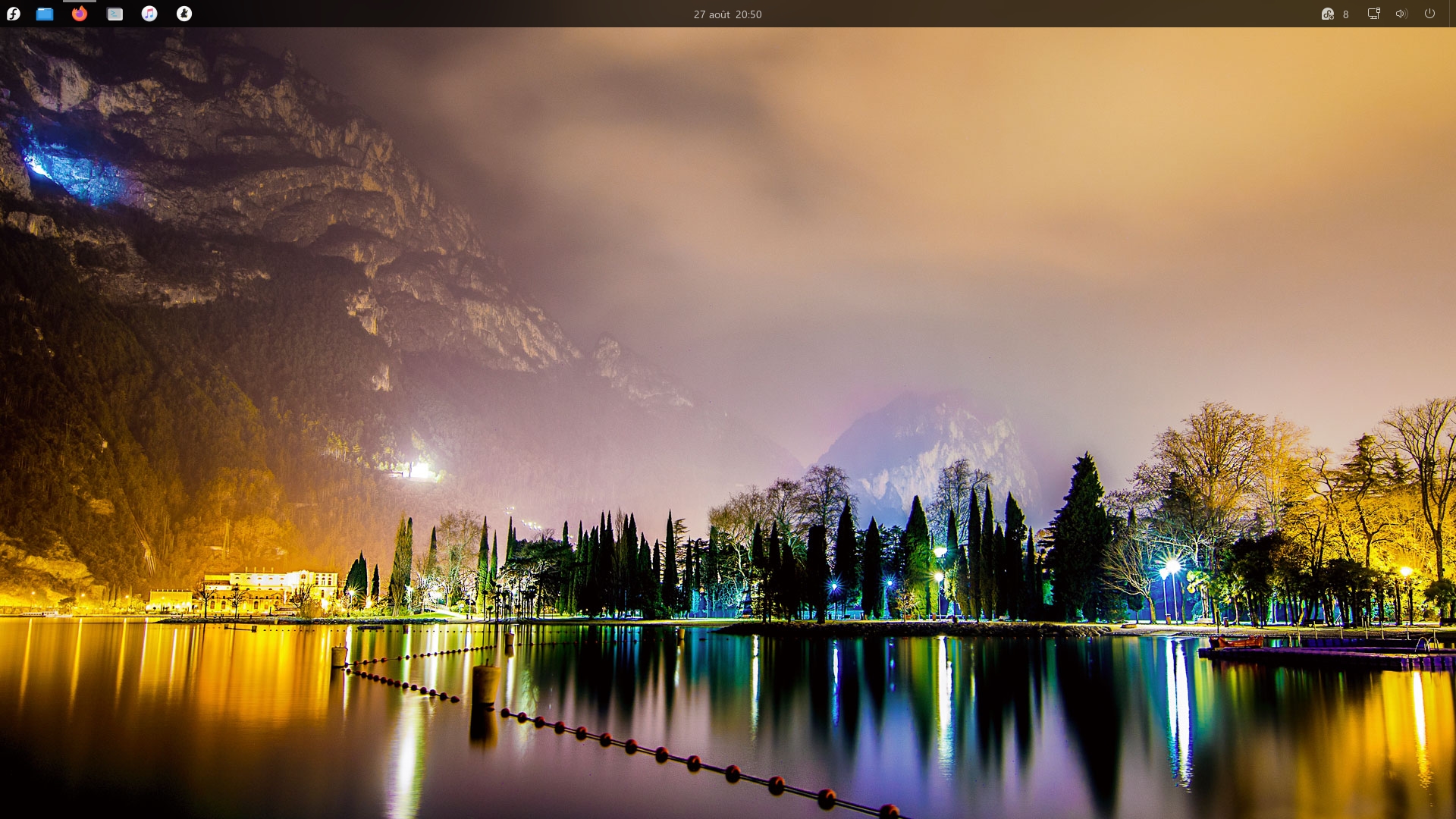1456x819 pixels.
Task: Click the wired network status icon
Action: (1373, 14)
